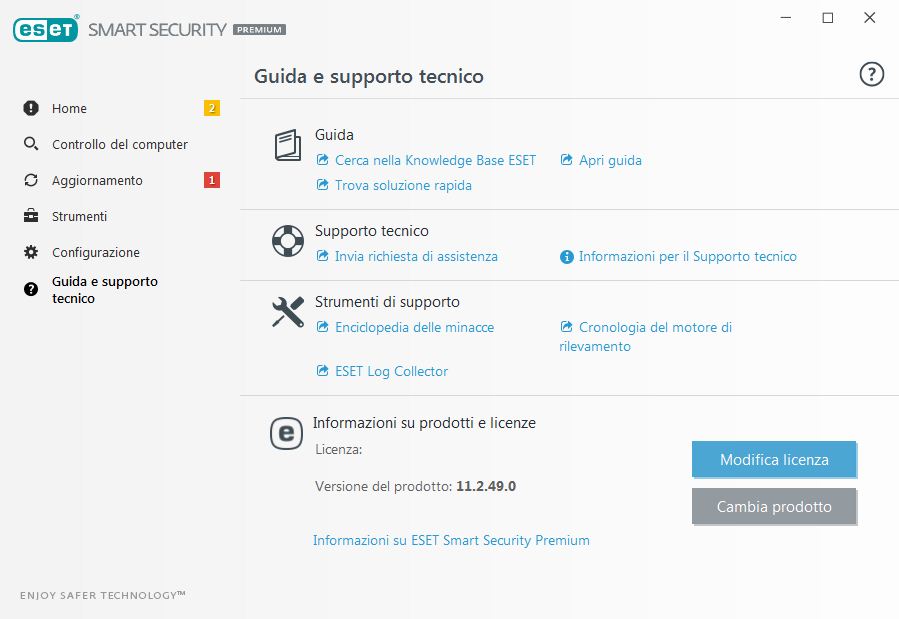Click the yellow Home notification badge
Screen dimensions: 899x619
tap(211, 108)
